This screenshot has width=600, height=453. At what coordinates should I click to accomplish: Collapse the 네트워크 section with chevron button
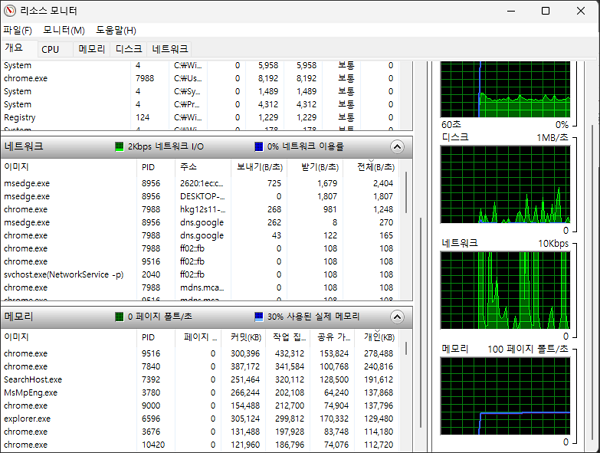click(397, 147)
